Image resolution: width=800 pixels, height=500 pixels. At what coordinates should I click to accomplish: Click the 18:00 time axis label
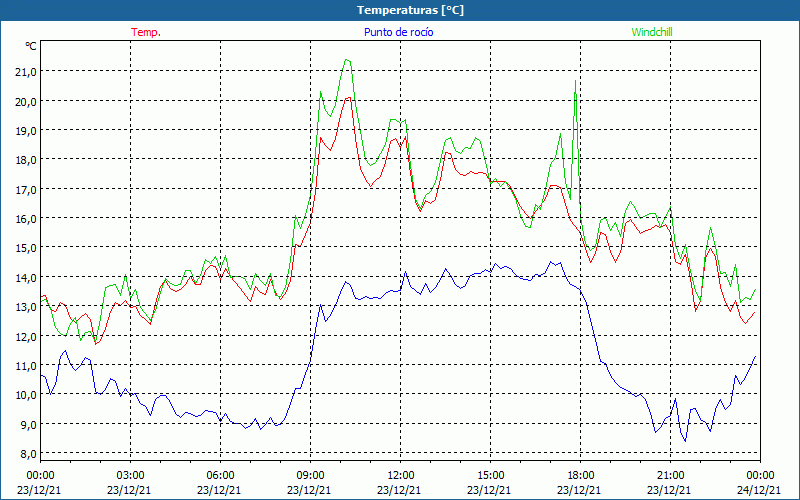581,476
